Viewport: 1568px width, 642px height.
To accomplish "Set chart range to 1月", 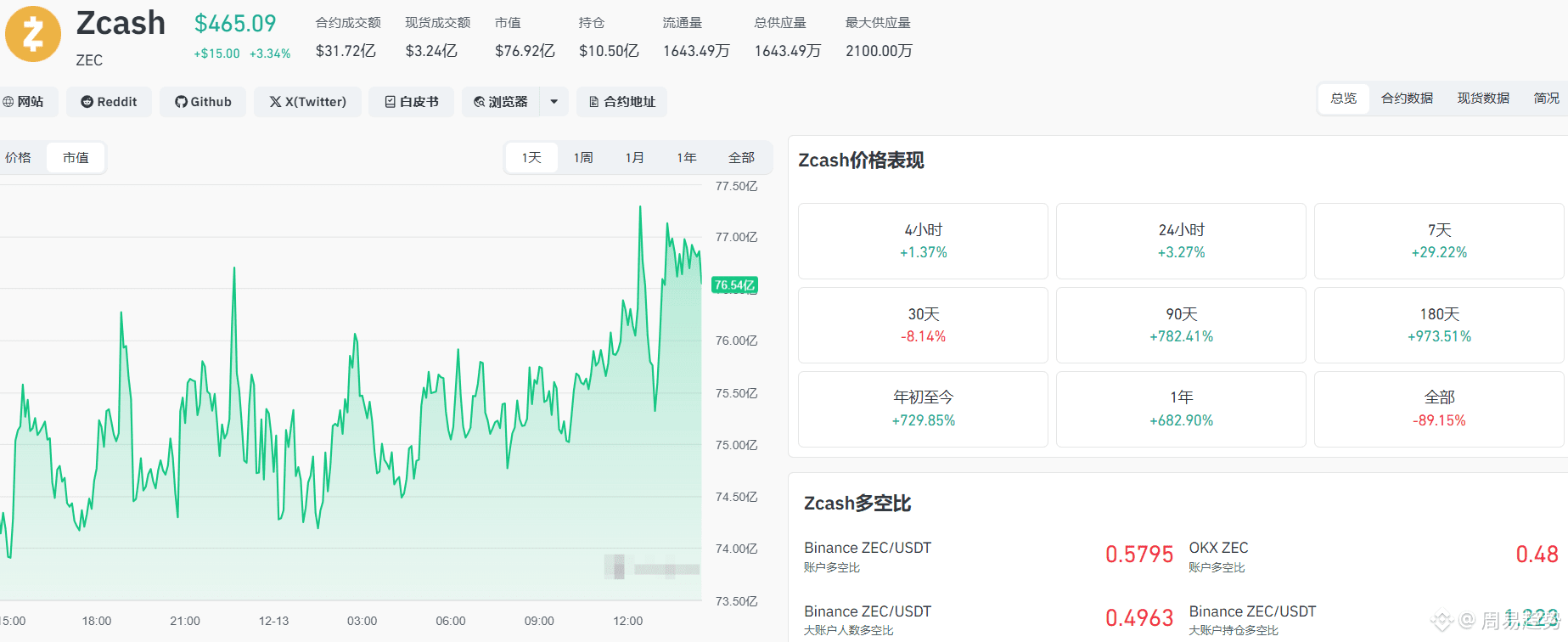I will pyautogui.click(x=635, y=158).
